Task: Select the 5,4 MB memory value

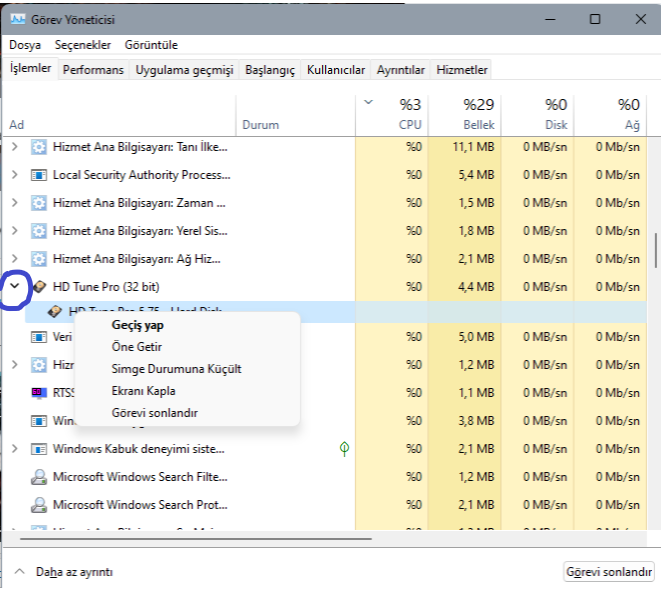Action: click(476, 175)
